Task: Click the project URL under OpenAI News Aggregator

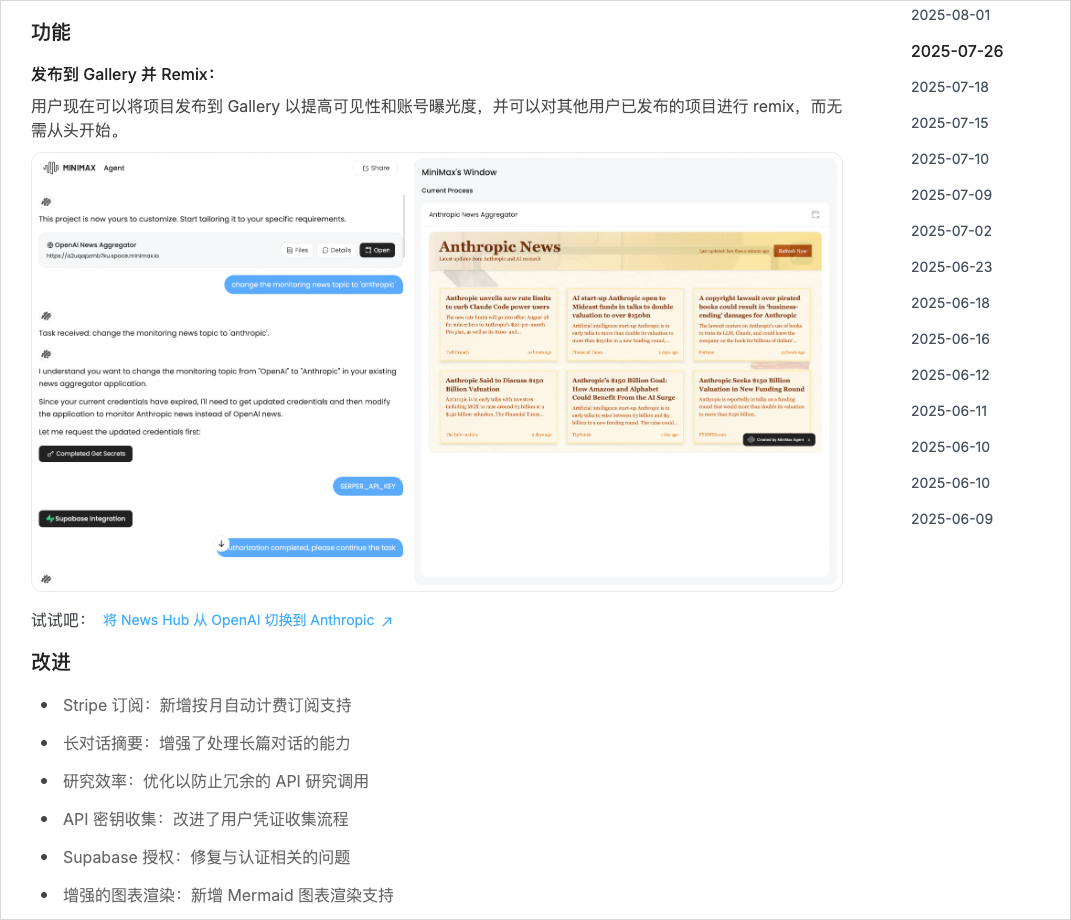Action: (x=103, y=256)
